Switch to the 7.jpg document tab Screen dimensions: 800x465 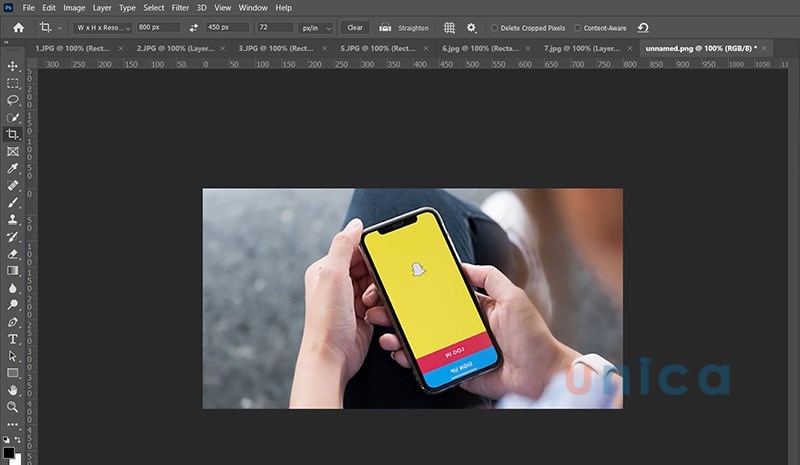click(x=582, y=48)
